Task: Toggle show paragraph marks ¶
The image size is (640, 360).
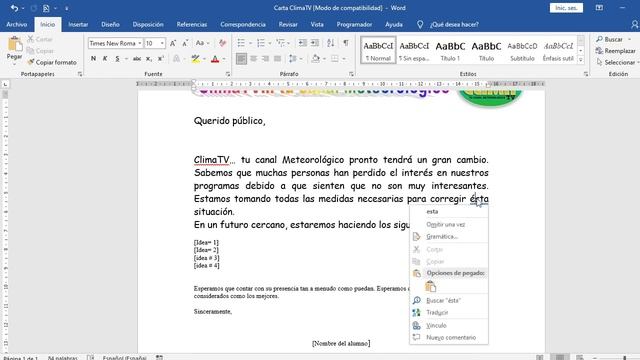Action: pos(346,43)
